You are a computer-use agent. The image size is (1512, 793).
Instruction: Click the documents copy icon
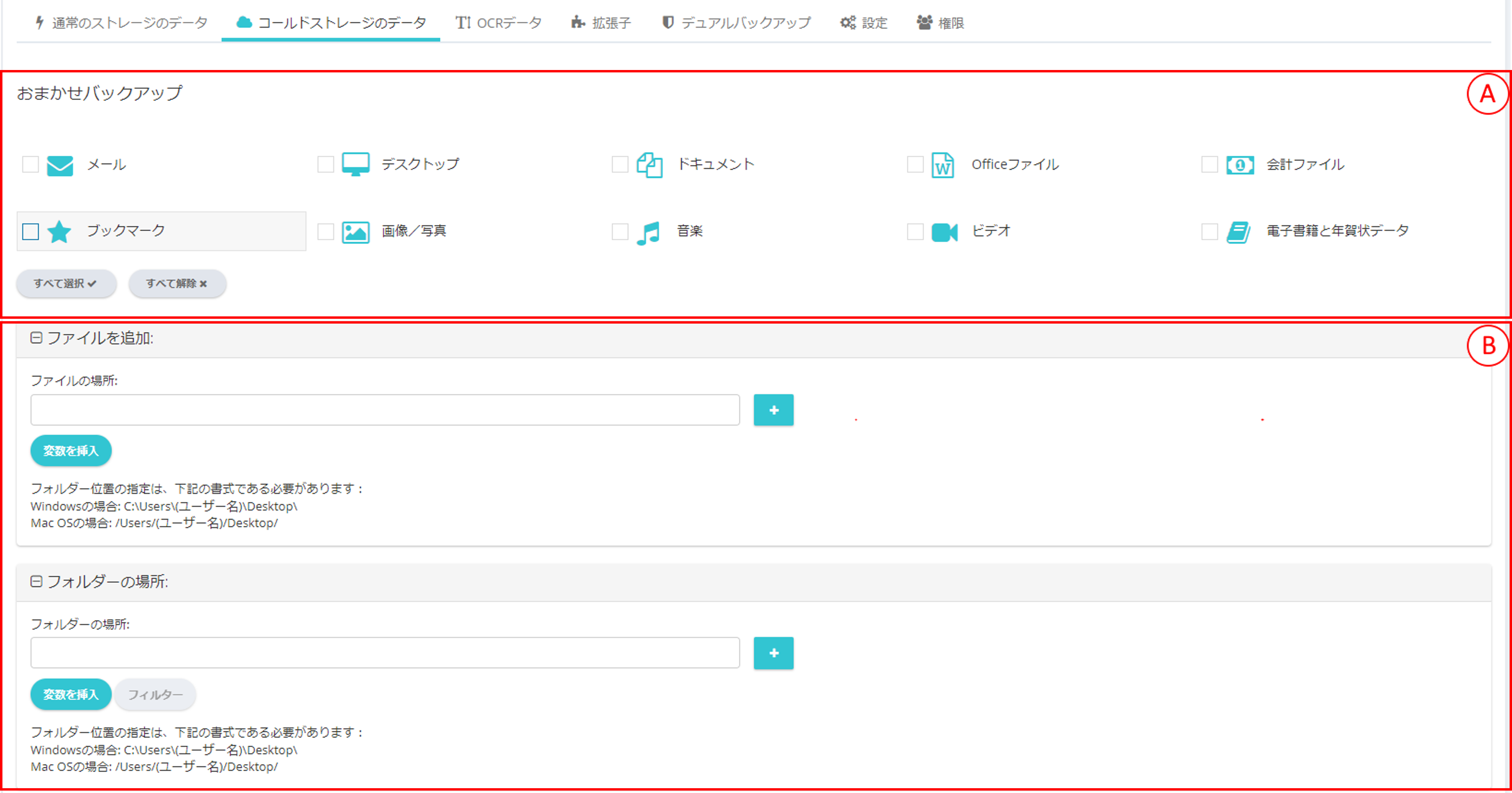(650, 165)
